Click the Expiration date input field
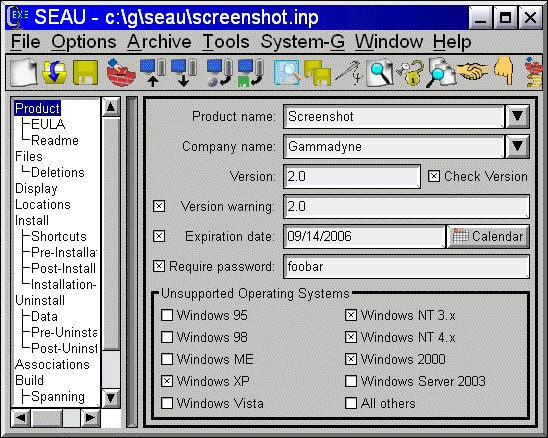Viewport: 548px width, 438px height. (364, 236)
